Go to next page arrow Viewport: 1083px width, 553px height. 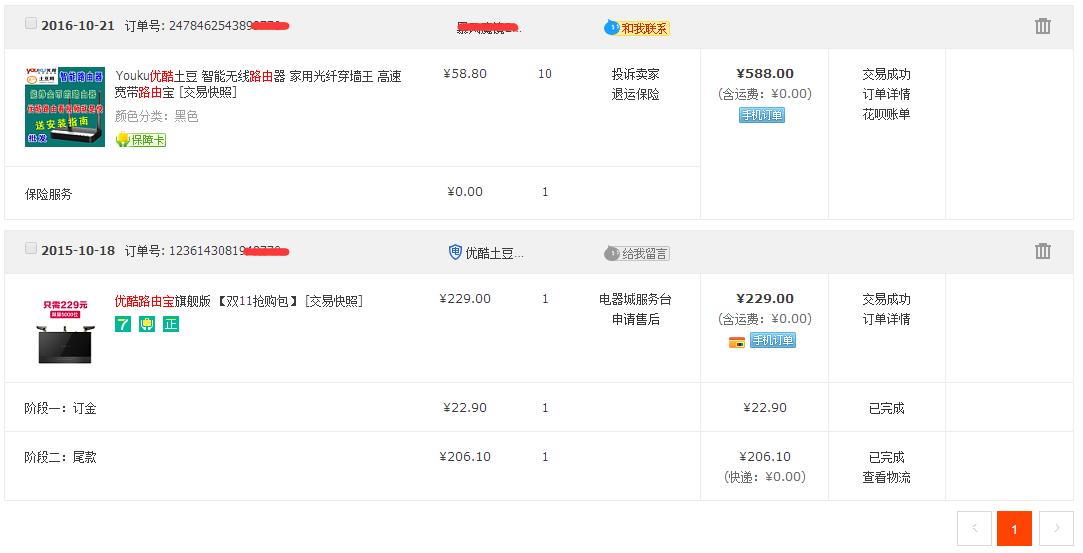tap(1056, 528)
